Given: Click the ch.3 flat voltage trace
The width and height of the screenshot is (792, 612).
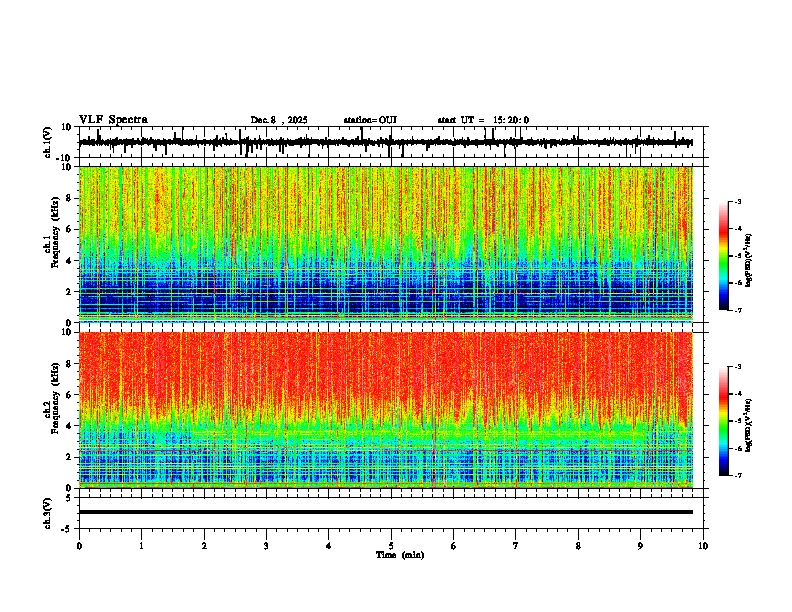Looking at the screenshot, I should coord(385,512).
